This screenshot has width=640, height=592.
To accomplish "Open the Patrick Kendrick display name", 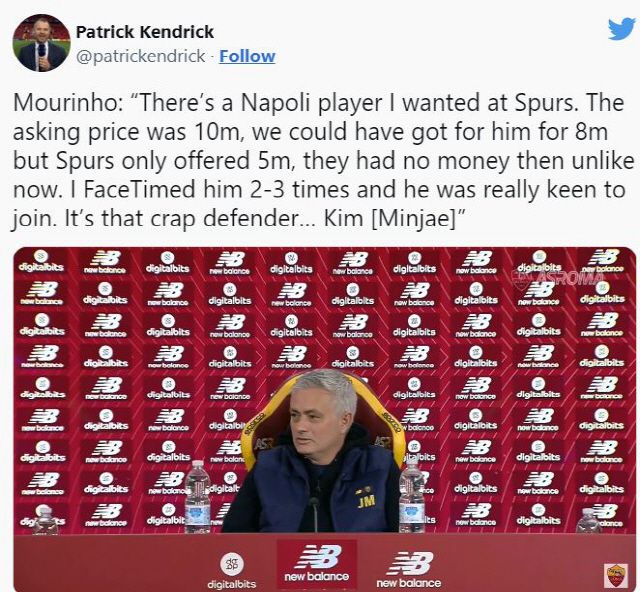I will [x=145, y=32].
